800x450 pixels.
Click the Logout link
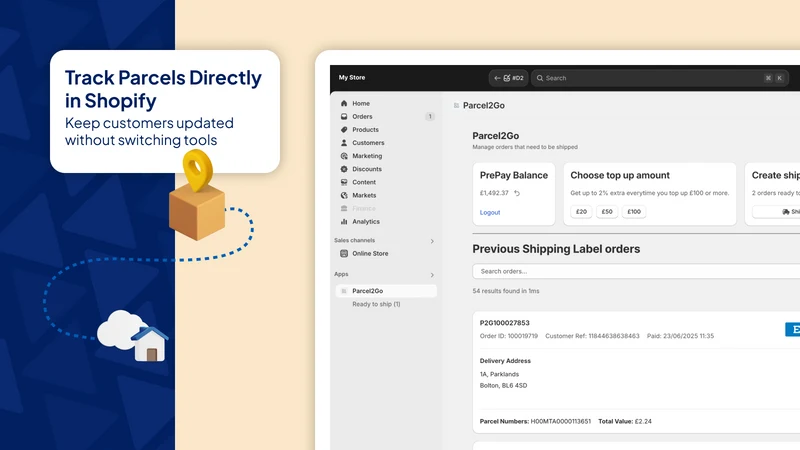490,212
